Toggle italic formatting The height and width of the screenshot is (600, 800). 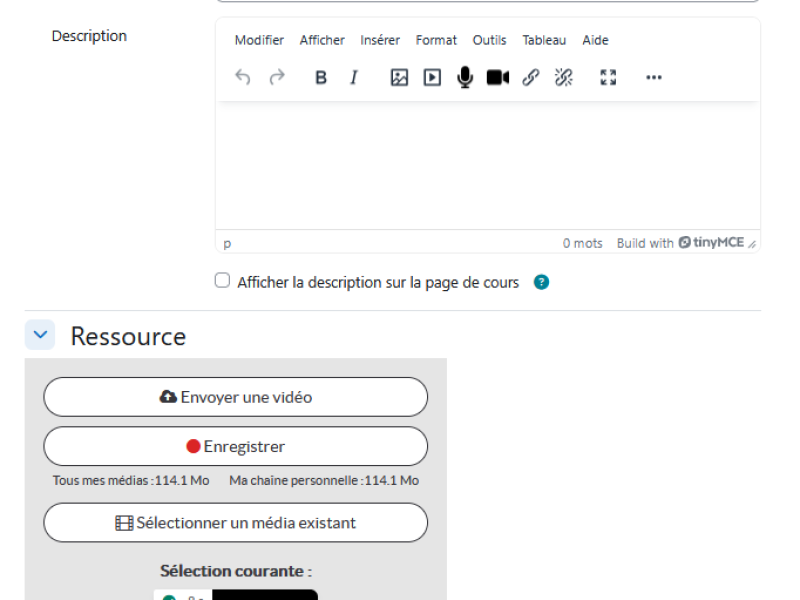[x=354, y=78]
